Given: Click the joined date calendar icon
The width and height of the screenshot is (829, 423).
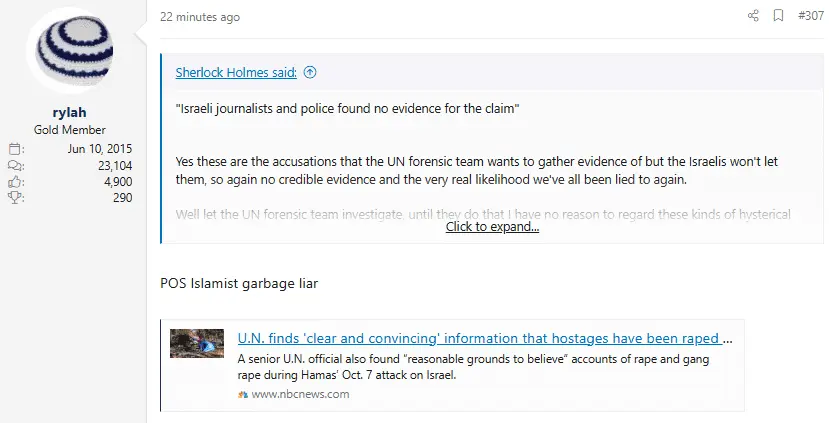Looking at the screenshot, I should [15, 149].
